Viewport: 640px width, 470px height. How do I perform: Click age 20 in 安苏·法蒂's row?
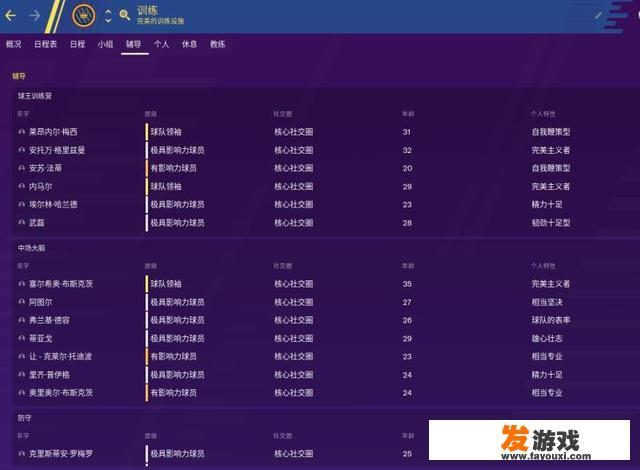click(407, 168)
